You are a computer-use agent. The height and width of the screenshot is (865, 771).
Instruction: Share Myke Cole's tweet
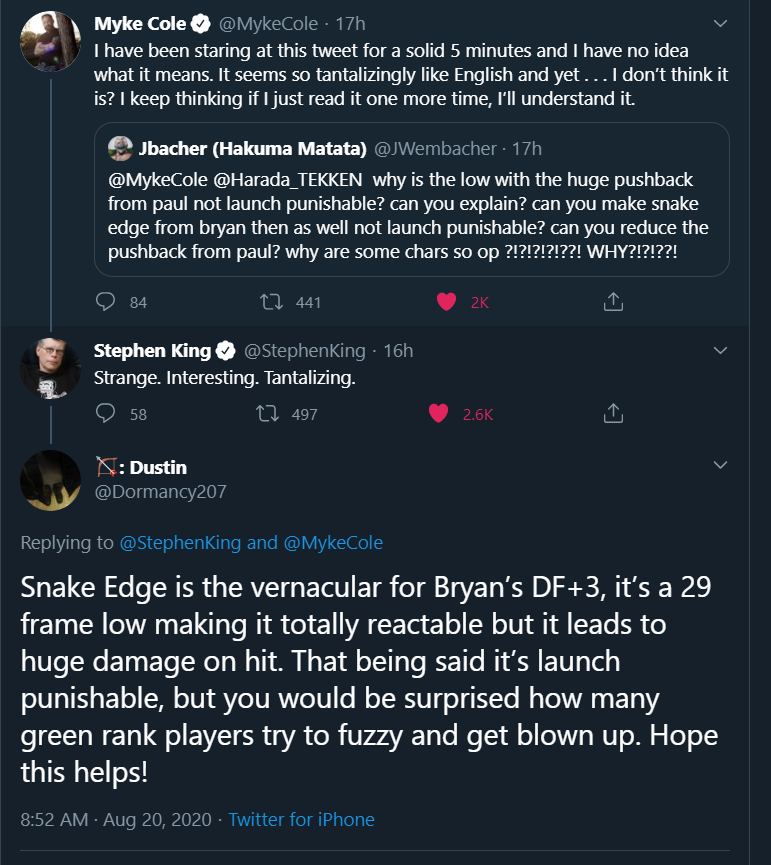point(614,301)
